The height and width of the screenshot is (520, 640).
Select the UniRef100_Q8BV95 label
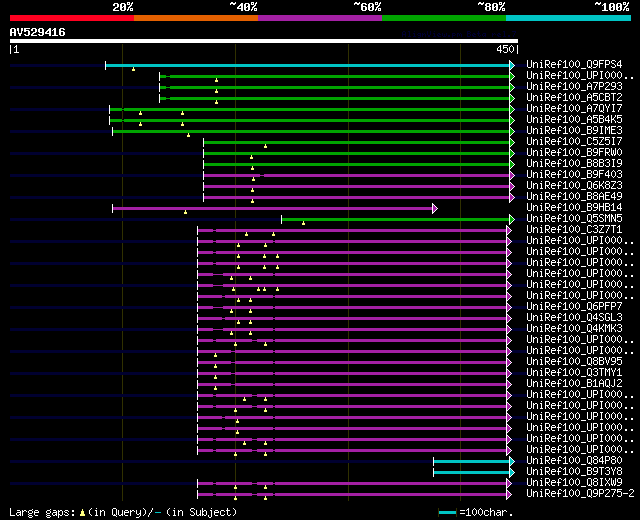(574, 362)
